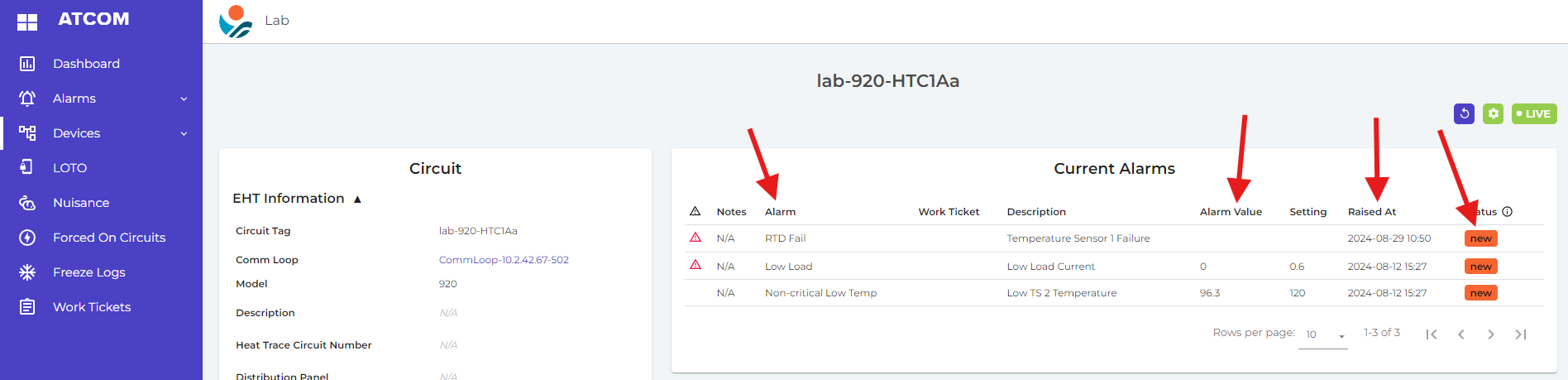Open Forced On Circuits page
Viewport: 1568px width, 380px height.
[108, 238]
